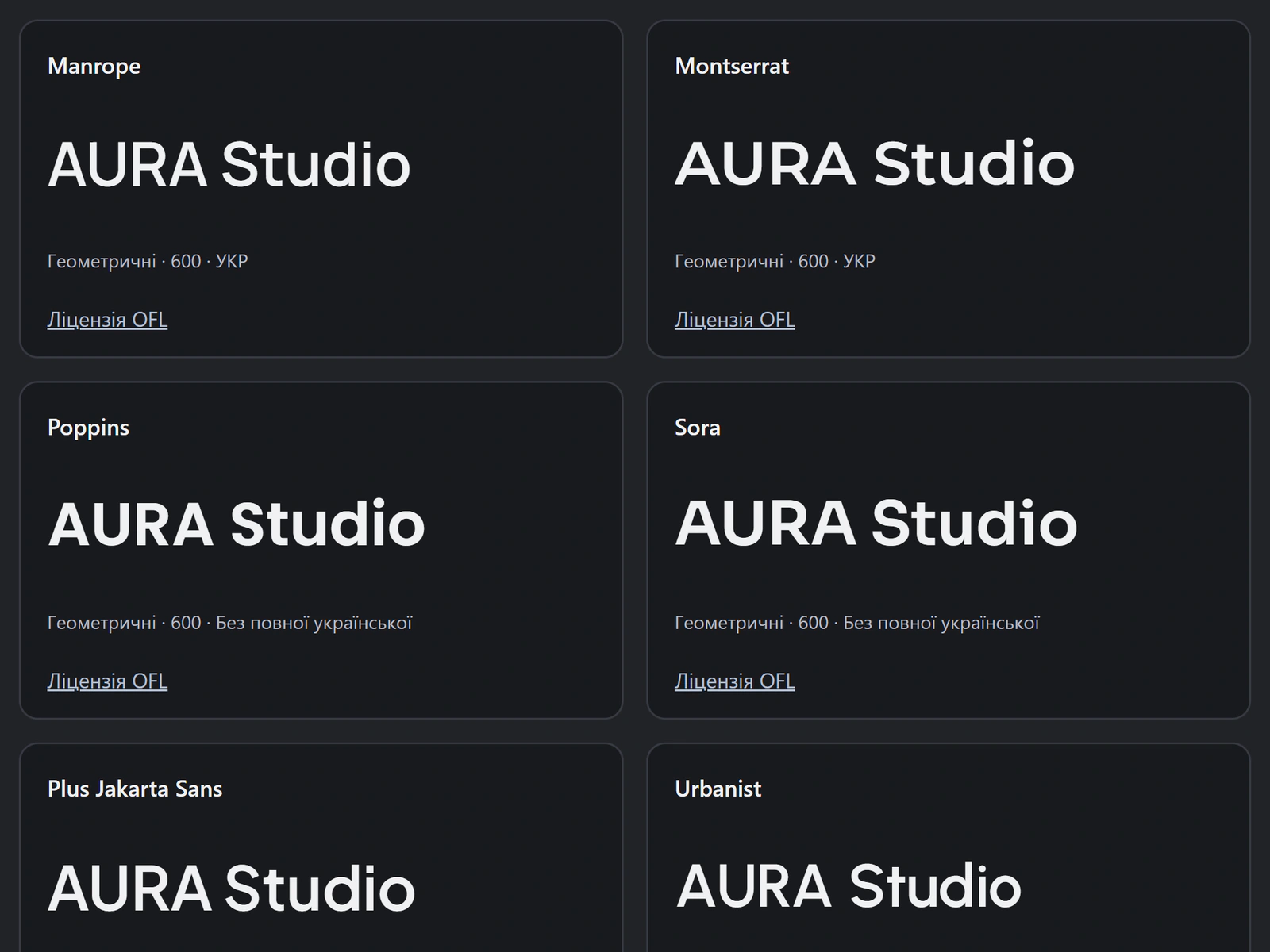Click the Poppins AURA Studio preview text
The width and height of the screenshot is (1270, 952).
point(237,524)
